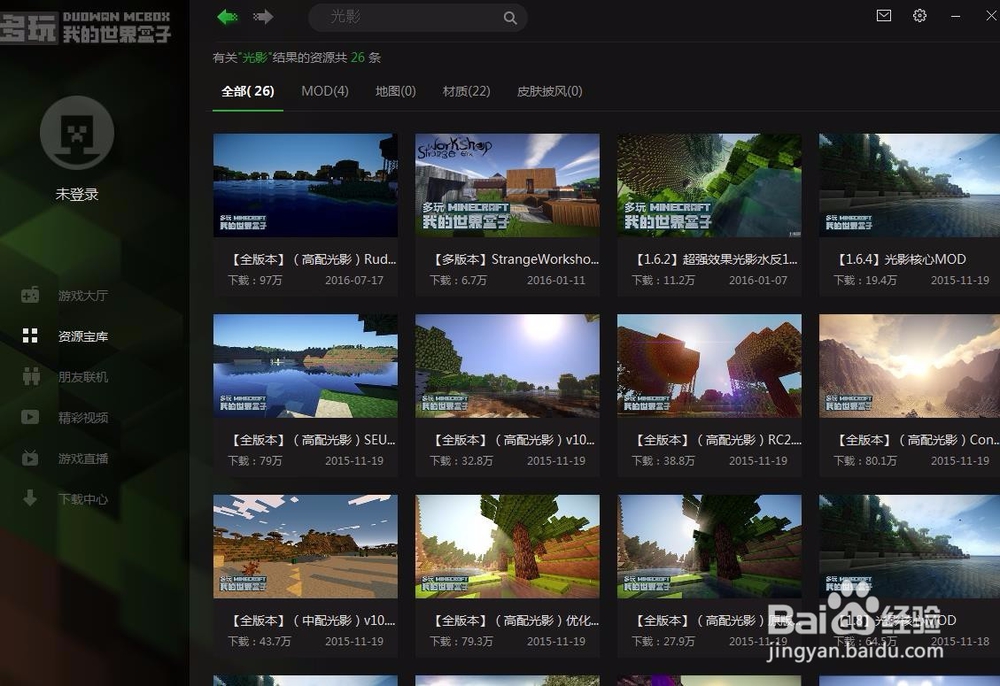The height and width of the screenshot is (686, 1000).
Task: Click title 【全版本】（高配光影）RC2...
Action: [x=717, y=440]
